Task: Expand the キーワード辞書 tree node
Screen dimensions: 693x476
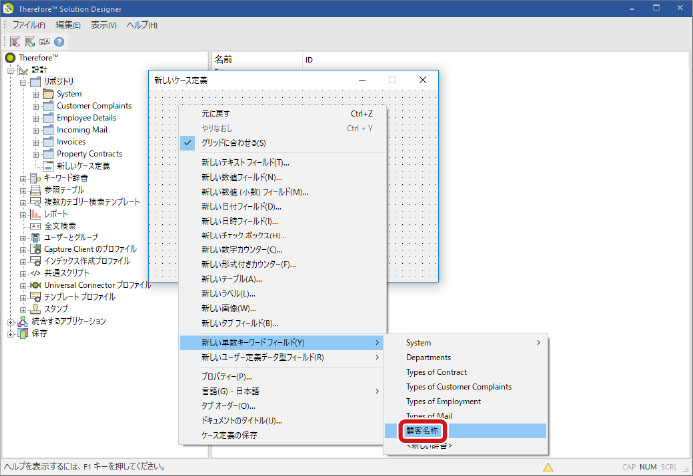Action: [x=22, y=178]
